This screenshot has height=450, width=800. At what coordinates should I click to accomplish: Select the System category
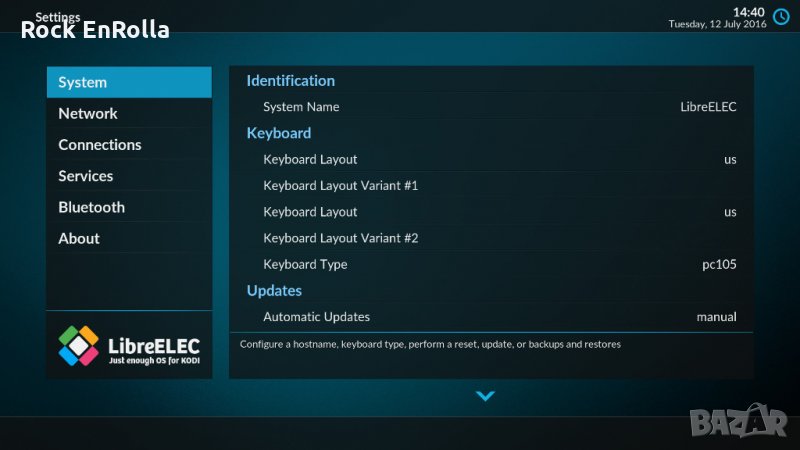click(x=129, y=82)
